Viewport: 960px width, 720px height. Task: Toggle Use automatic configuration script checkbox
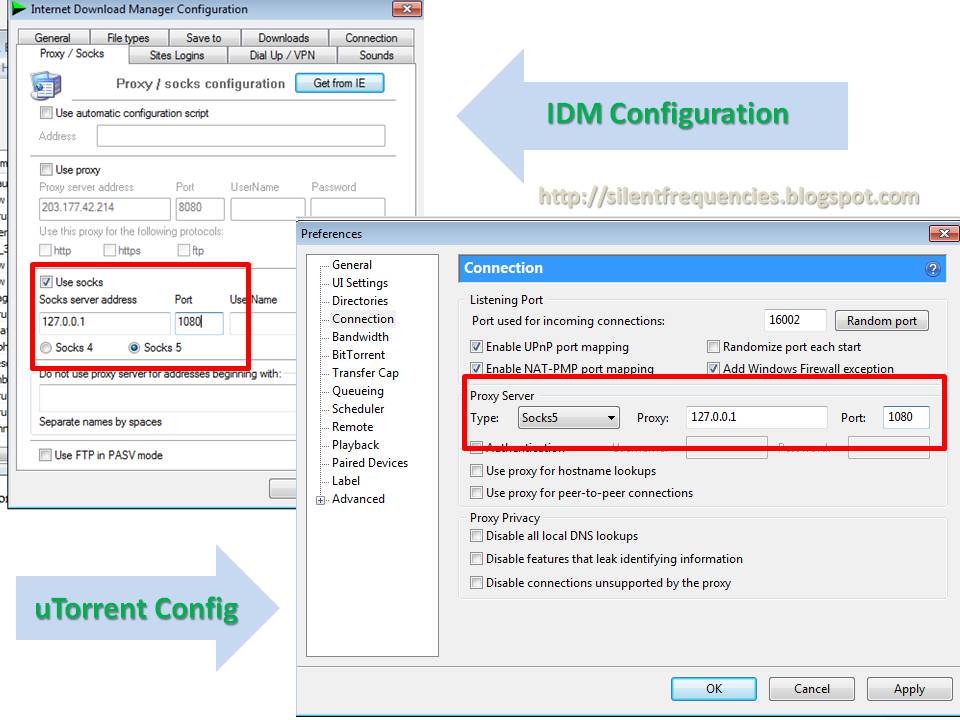pos(45,113)
